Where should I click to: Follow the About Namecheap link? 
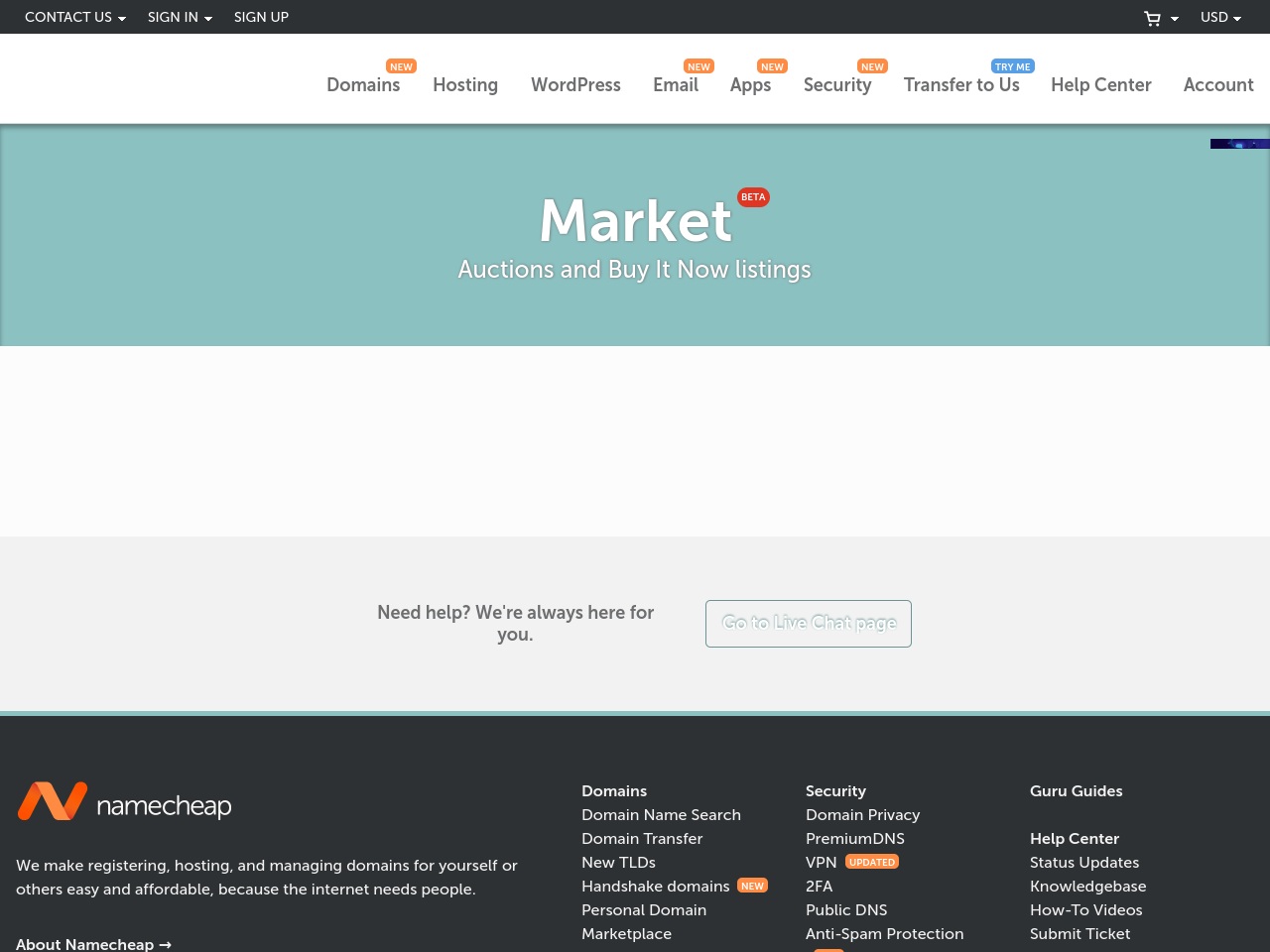[93, 944]
